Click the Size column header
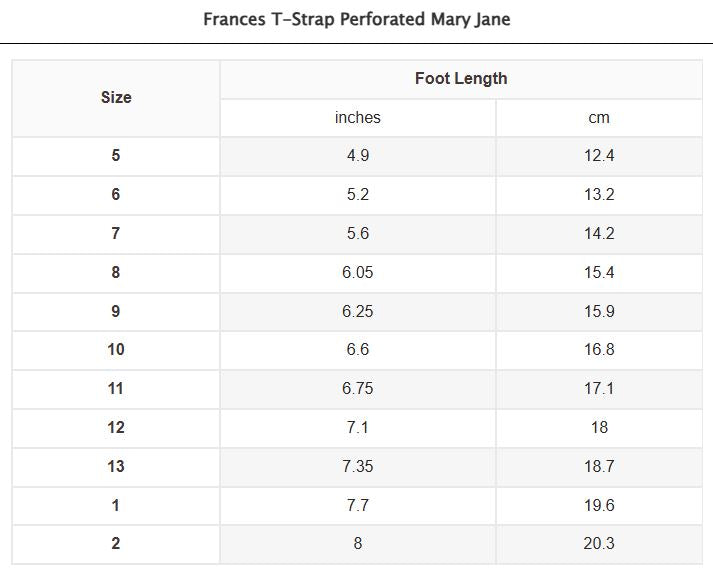The height and width of the screenshot is (572, 713). coord(116,98)
